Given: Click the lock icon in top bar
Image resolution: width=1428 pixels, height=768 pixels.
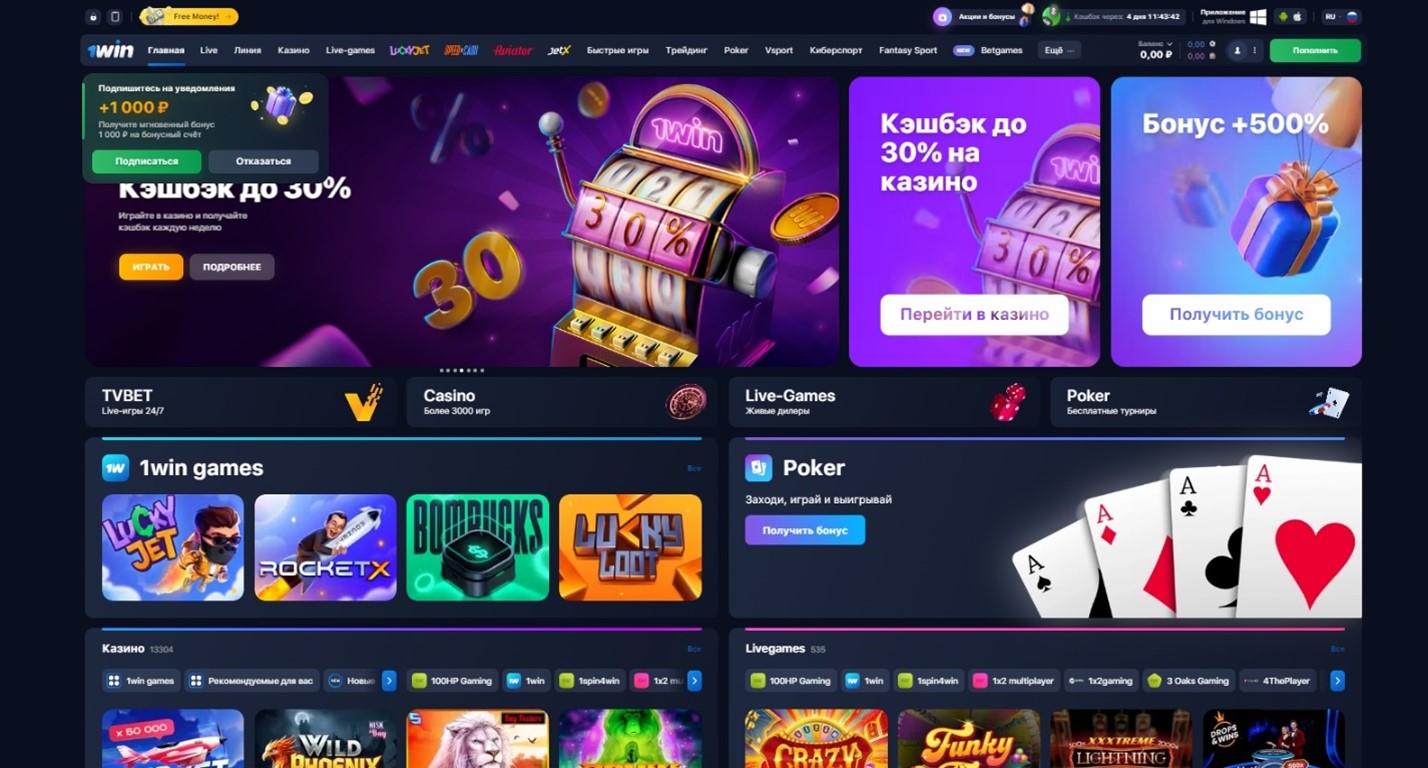Looking at the screenshot, I should (x=93, y=17).
